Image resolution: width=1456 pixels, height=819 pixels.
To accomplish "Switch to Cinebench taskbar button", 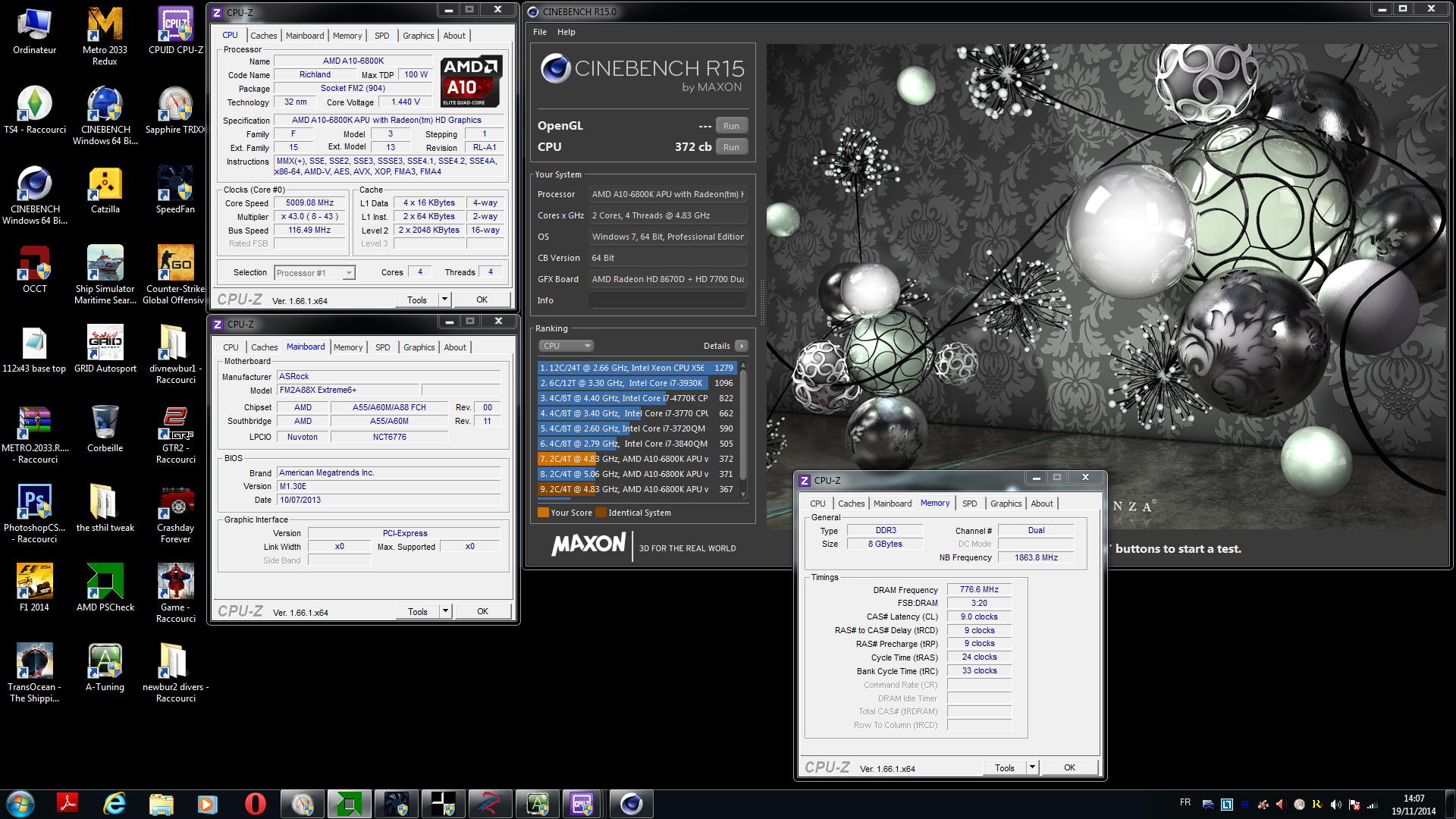I will pyautogui.click(x=630, y=804).
